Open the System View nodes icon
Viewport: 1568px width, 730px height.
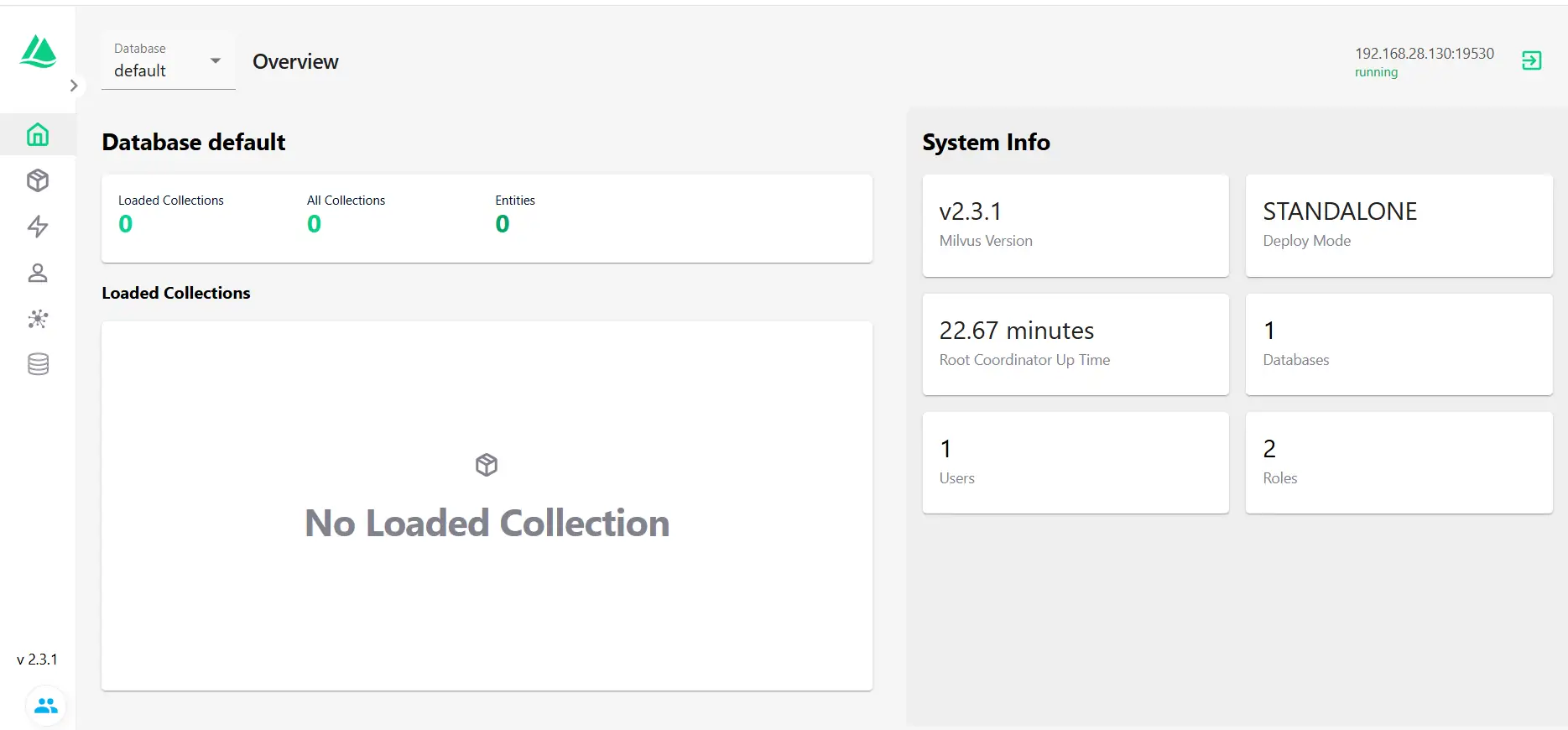(x=38, y=319)
